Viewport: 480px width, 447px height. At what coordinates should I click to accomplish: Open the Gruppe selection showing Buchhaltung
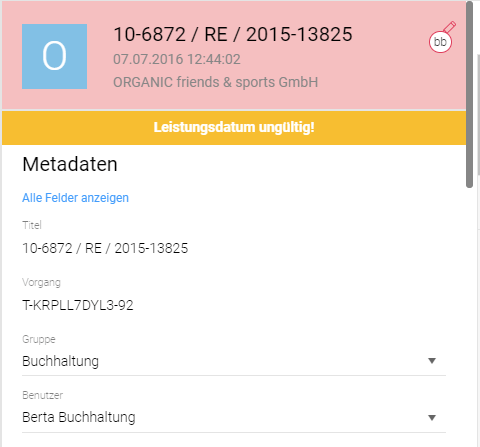click(x=234, y=361)
